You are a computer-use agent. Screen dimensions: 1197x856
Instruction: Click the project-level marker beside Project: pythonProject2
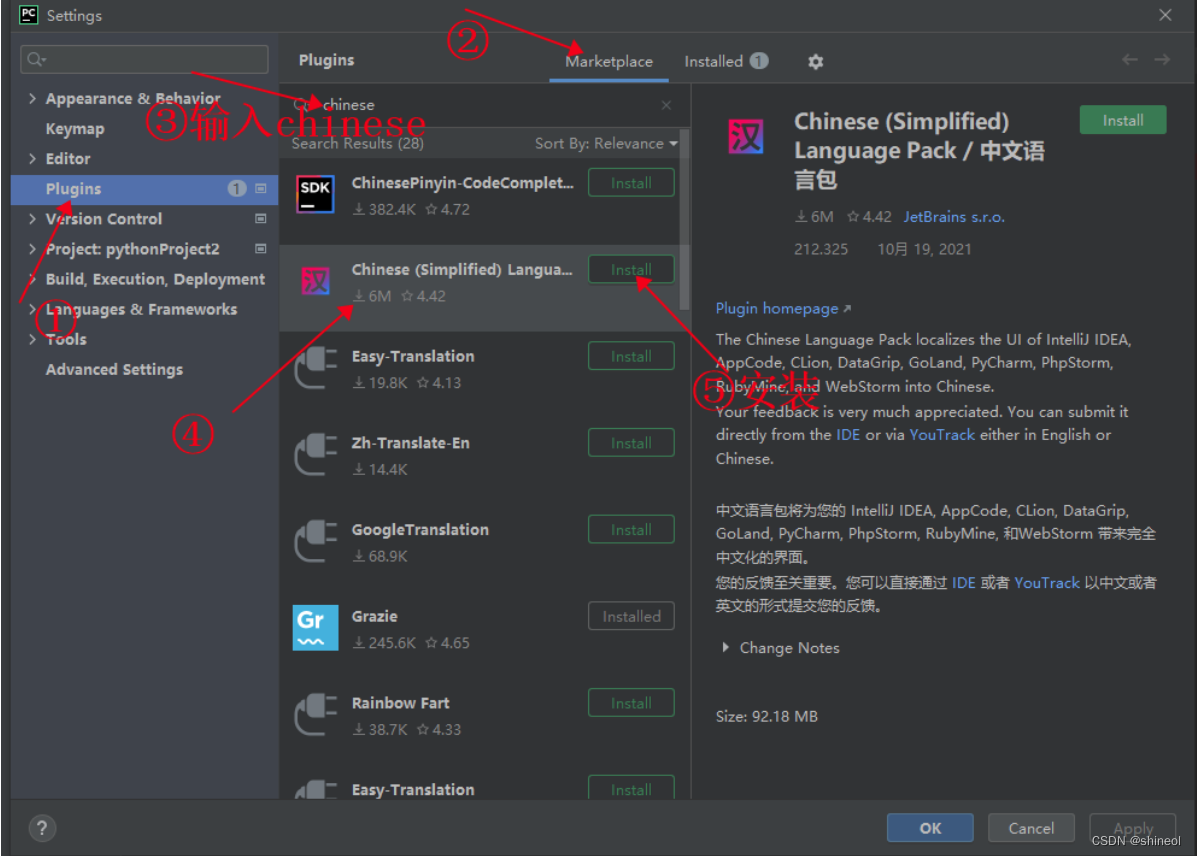(260, 248)
